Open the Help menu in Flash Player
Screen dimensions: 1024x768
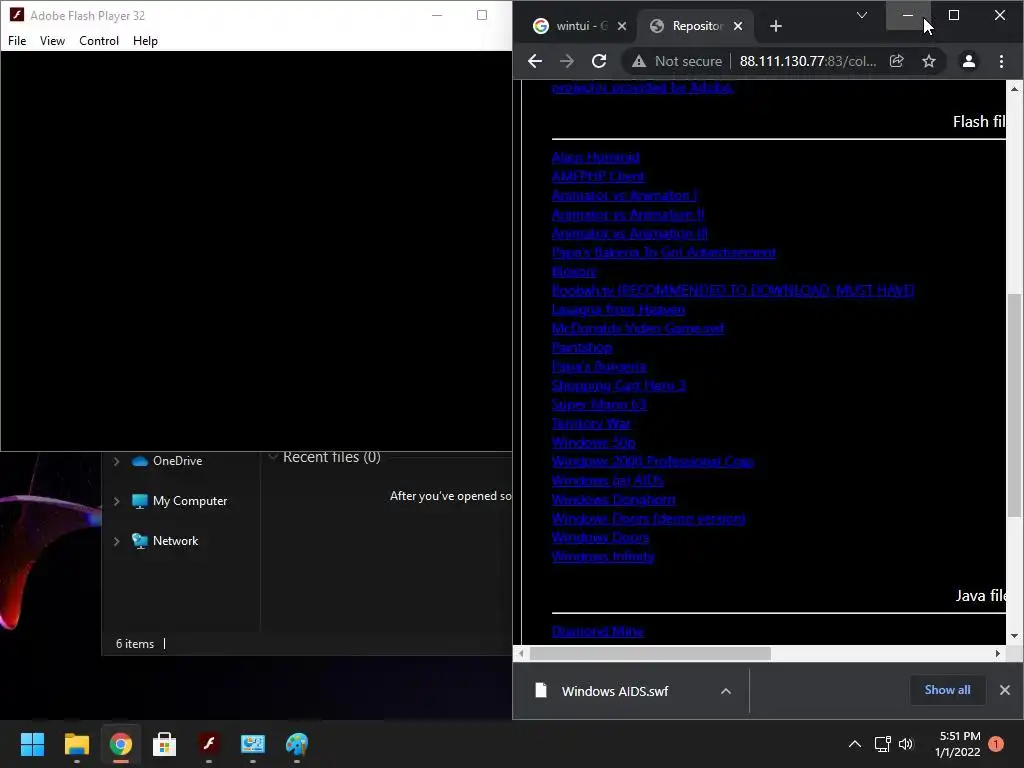tap(145, 40)
